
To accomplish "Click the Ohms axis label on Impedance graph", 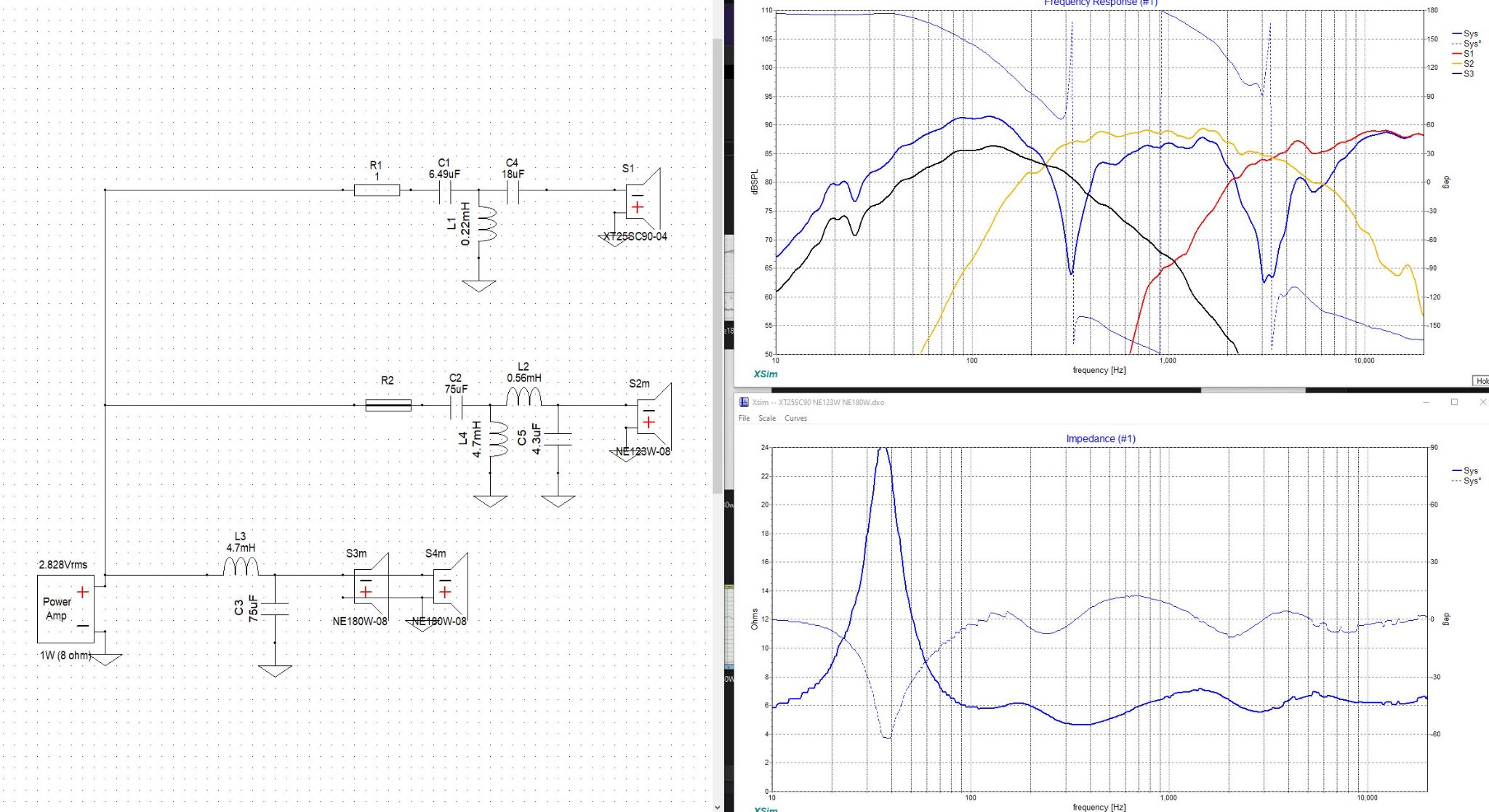I will [x=755, y=619].
